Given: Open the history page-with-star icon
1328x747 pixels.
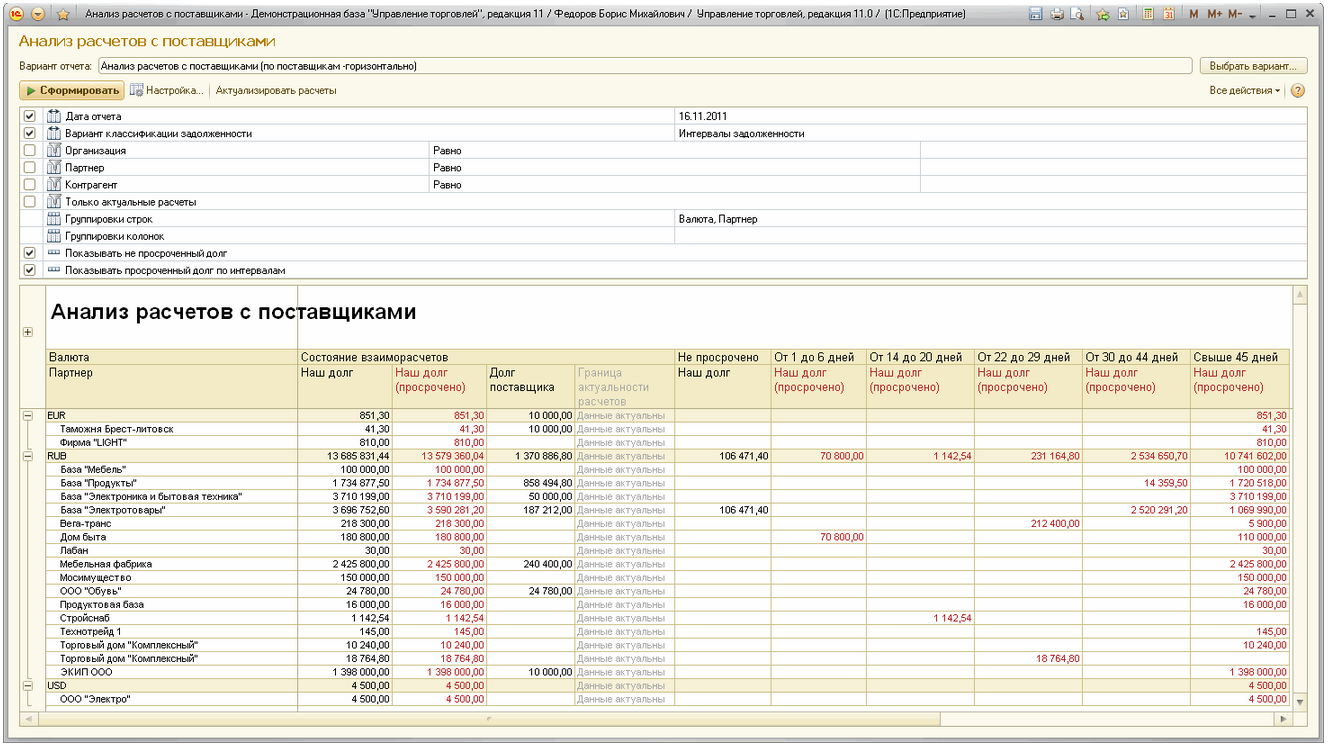Looking at the screenshot, I should point(1124,14).
